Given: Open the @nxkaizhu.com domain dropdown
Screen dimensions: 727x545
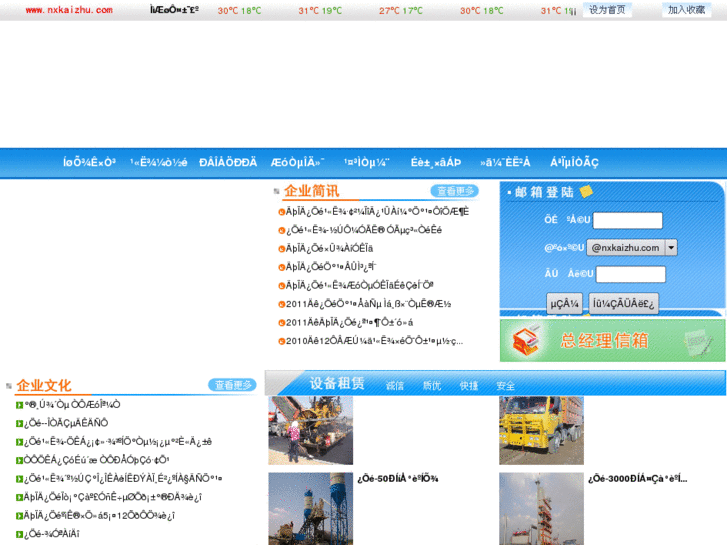Looking at the screenshot, I should click(x=631, y=248).
